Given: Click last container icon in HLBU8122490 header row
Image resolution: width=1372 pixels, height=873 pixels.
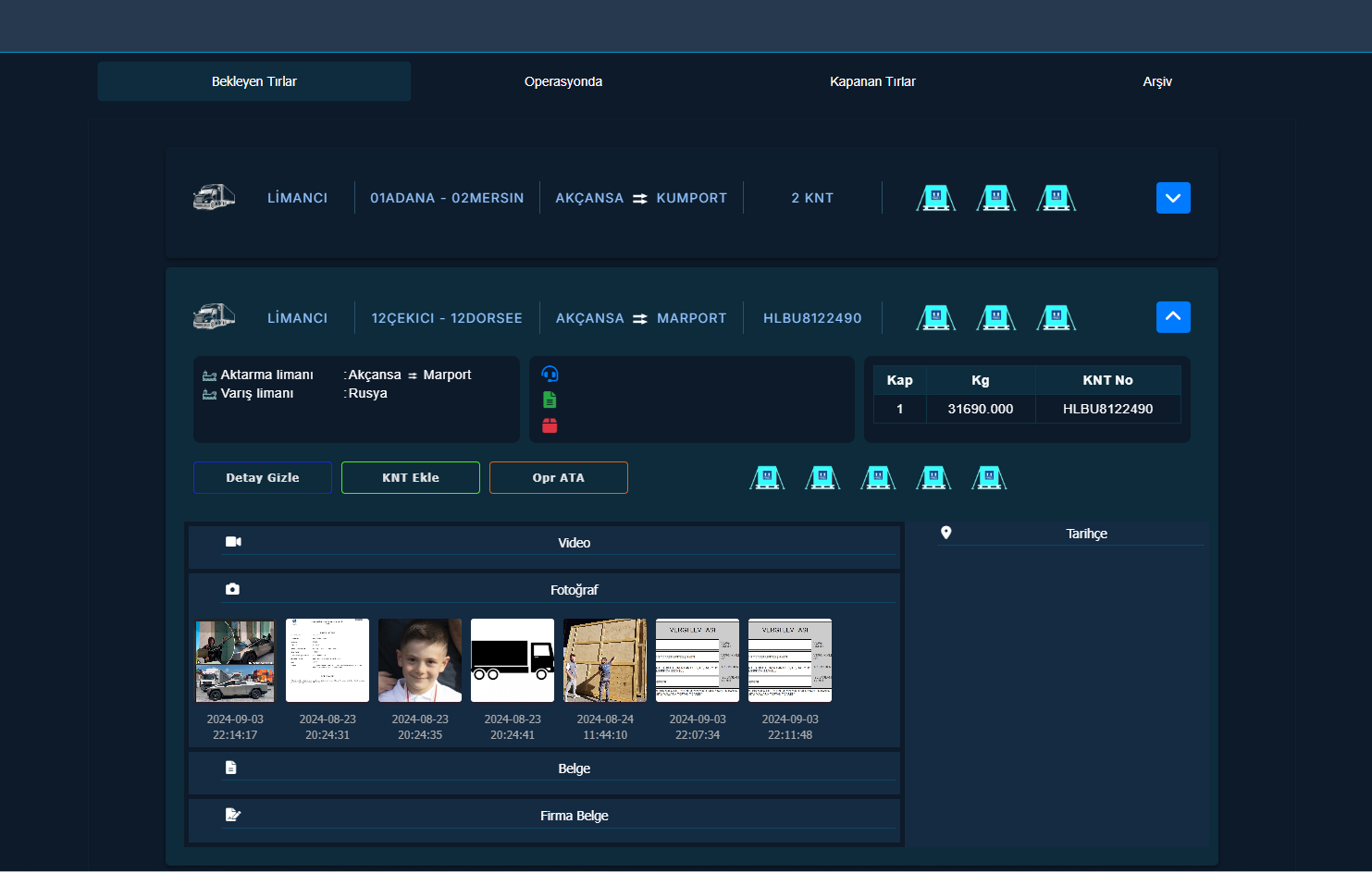Looking at the screenshot, I should pyautogui.click(x=1056, y=318).
